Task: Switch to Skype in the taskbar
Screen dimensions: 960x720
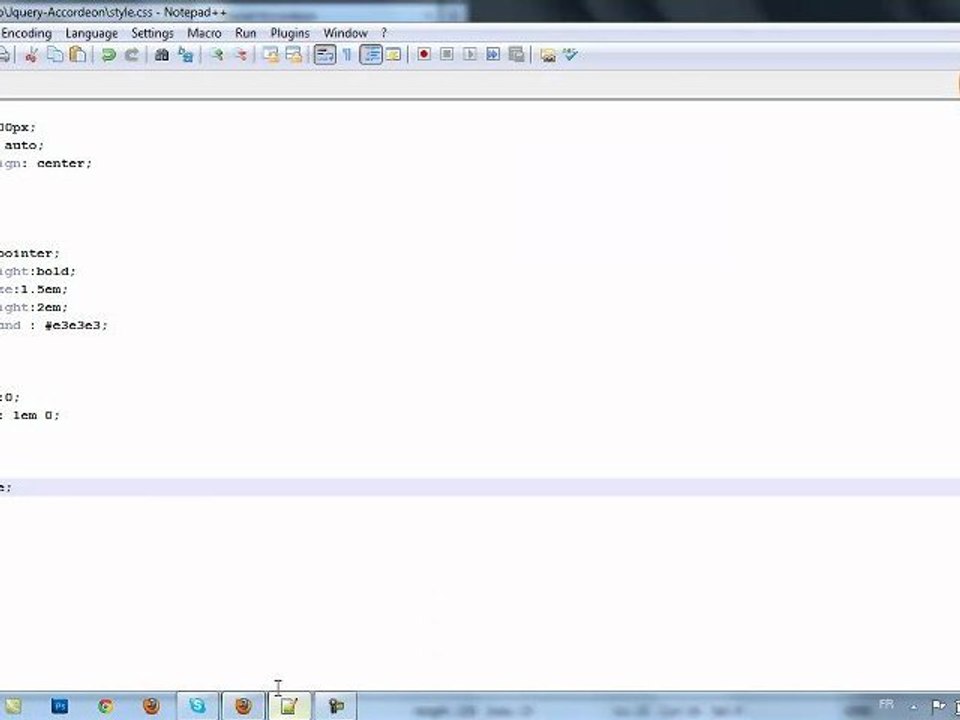Action: (197, 706)
